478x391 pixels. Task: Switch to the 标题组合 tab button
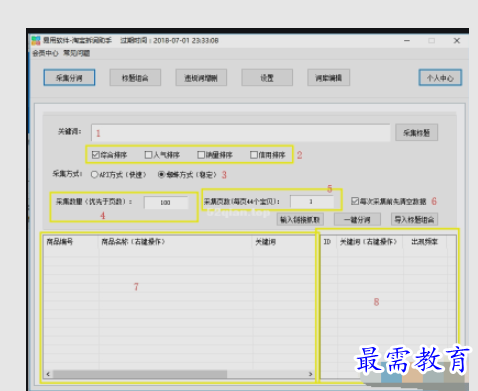tap(135, 78)
